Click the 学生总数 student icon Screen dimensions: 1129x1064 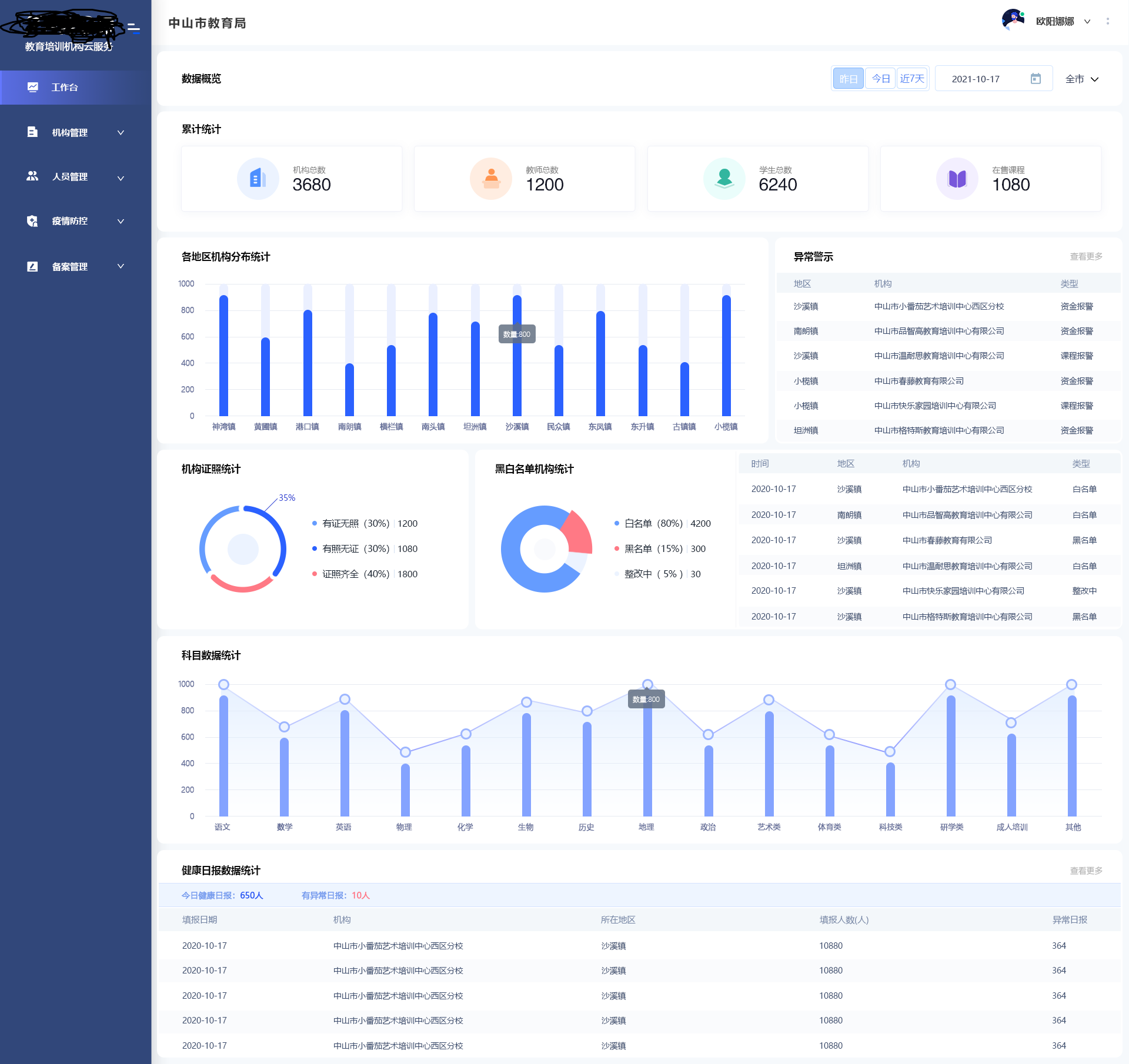[724, 179]
